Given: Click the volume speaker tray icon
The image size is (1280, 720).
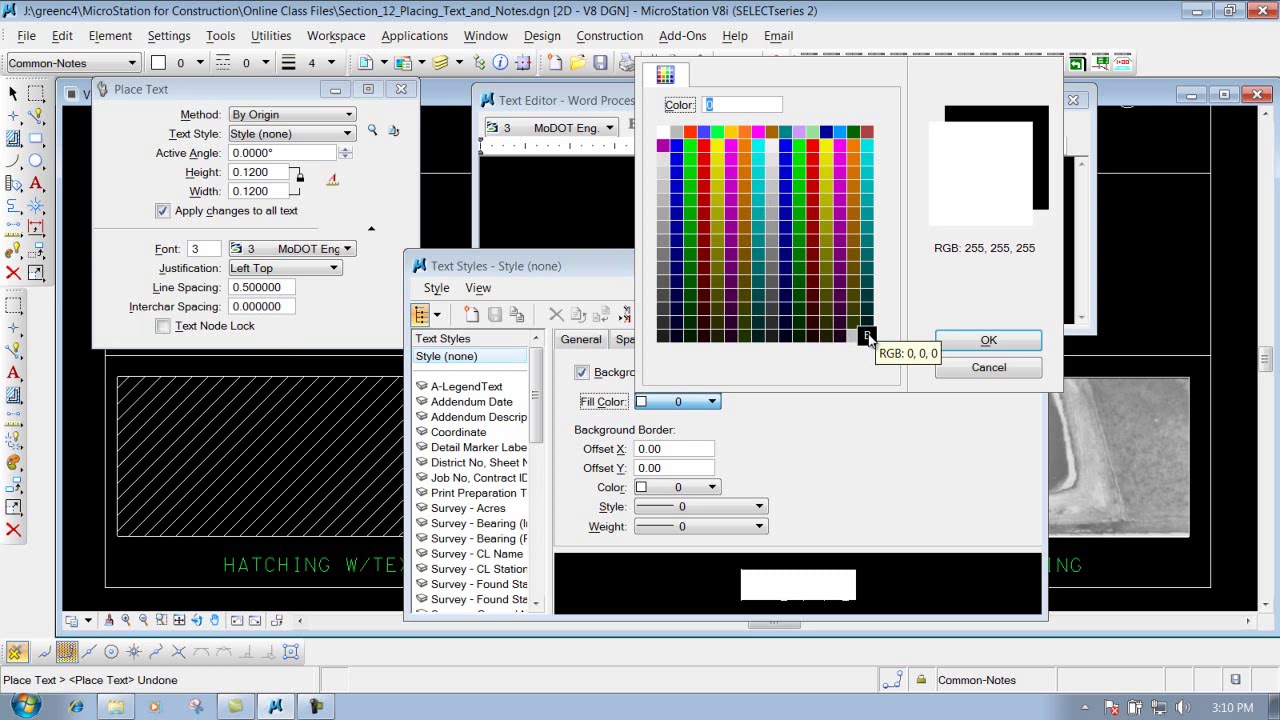Looking at the screenshot, I should [x=1181, y=707].
